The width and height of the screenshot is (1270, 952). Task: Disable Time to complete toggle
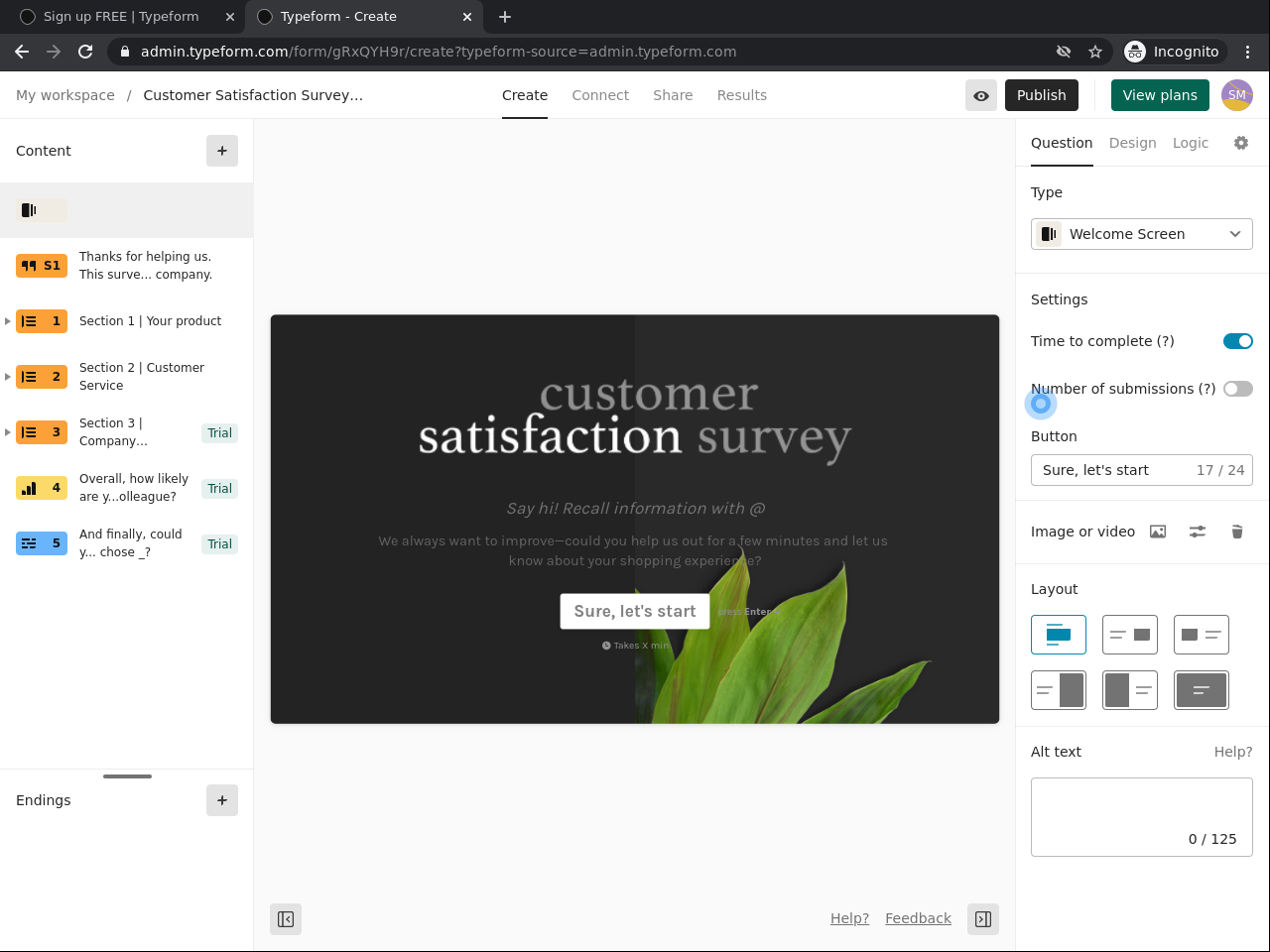click(1238, 341)
